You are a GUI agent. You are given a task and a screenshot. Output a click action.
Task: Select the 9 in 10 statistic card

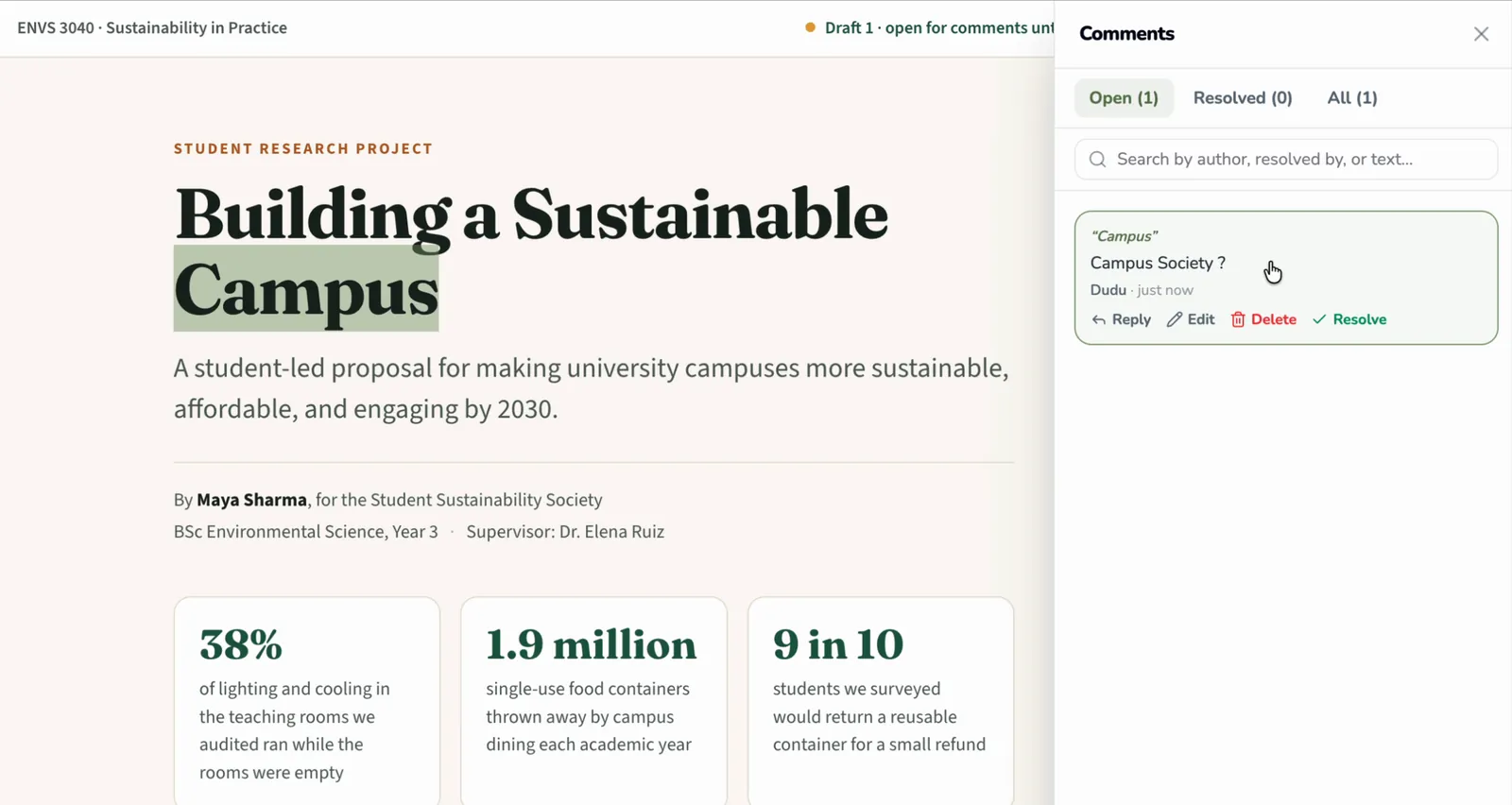coord(881,700)
